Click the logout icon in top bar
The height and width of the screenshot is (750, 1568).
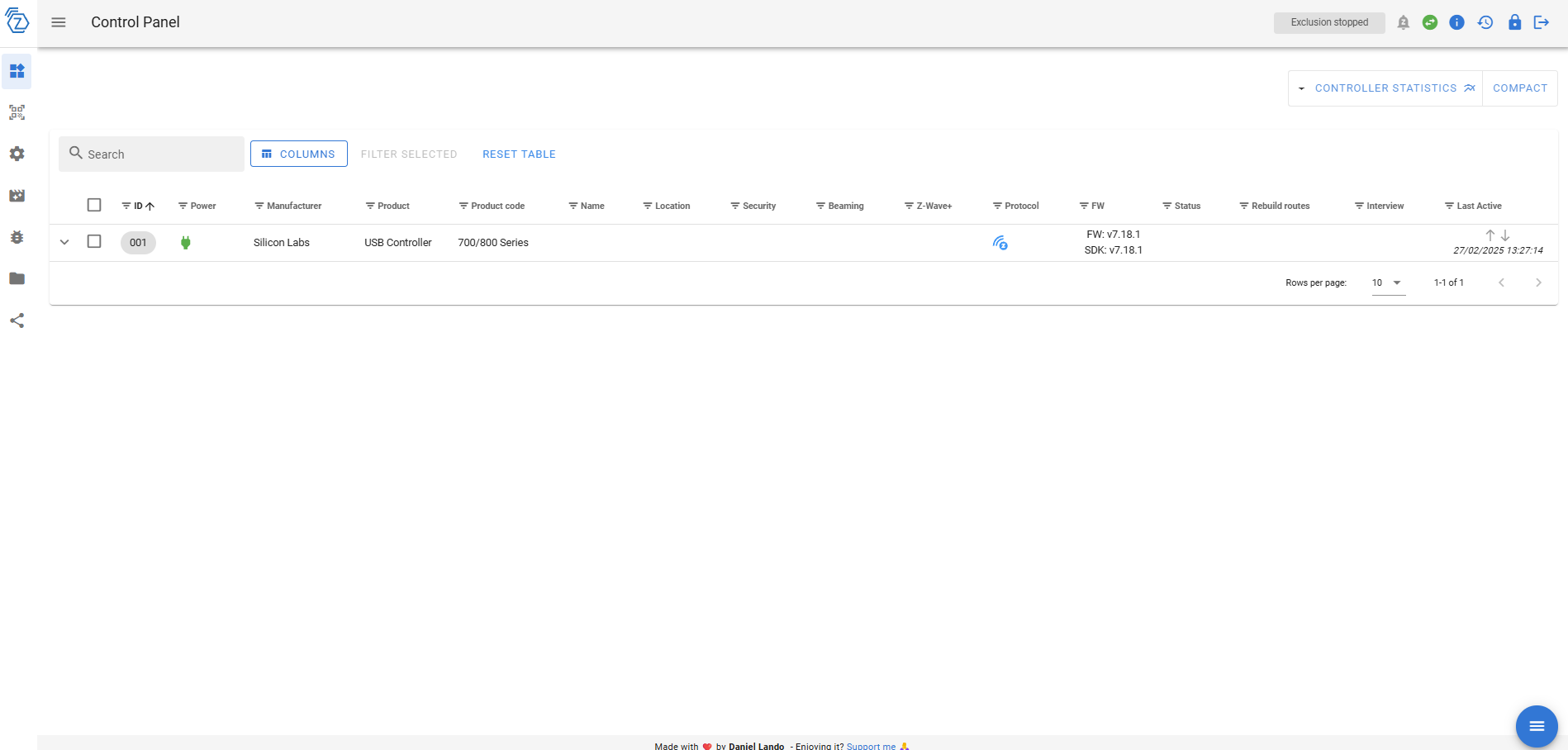coord(1541,22)
